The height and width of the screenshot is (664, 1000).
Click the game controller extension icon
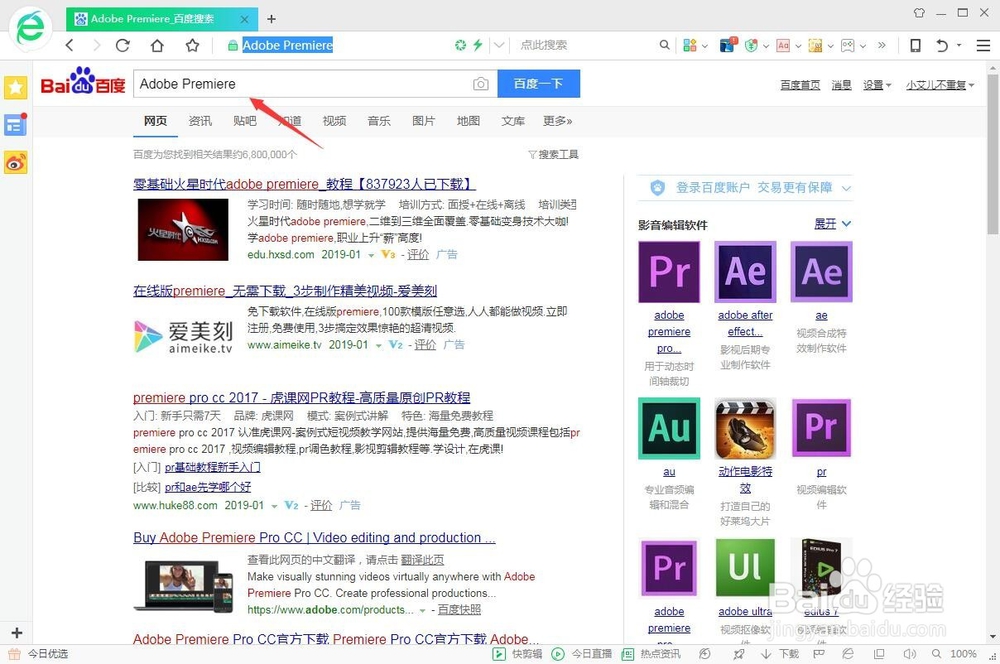(848, 45)
